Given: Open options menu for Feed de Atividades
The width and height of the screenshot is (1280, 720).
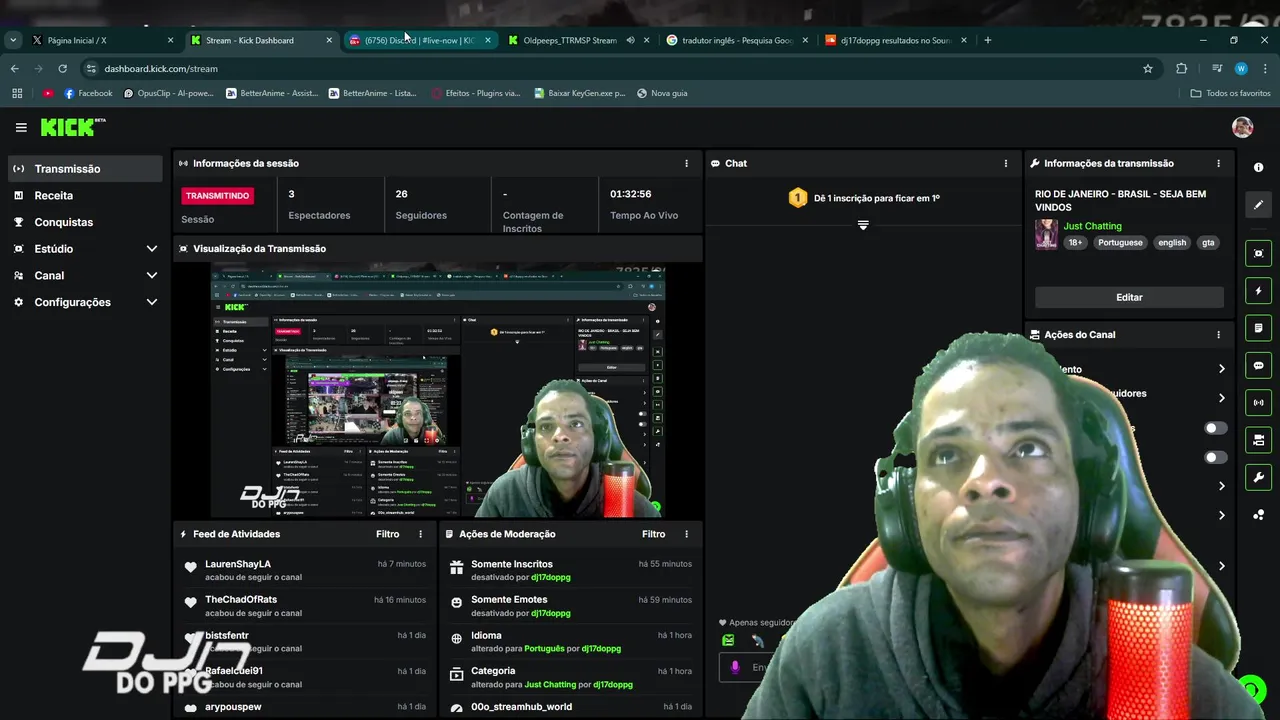Looking at the screenshot, I should tap(420, 534).
